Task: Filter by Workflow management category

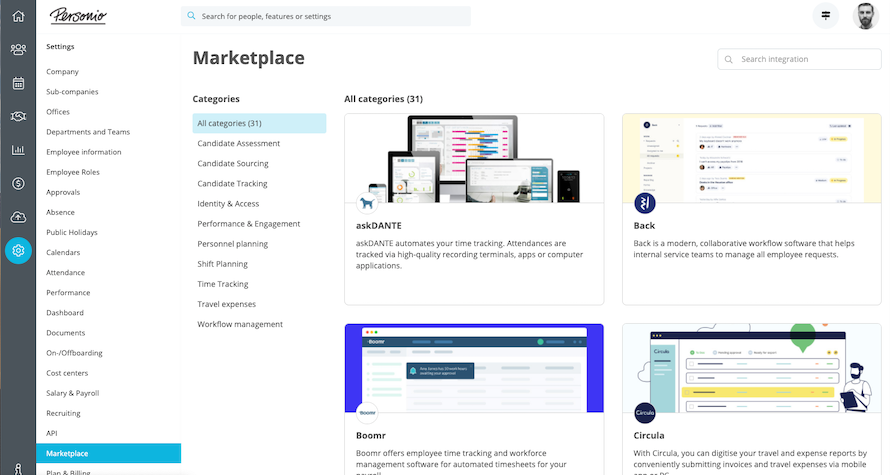Action: [x=240, y=324]
